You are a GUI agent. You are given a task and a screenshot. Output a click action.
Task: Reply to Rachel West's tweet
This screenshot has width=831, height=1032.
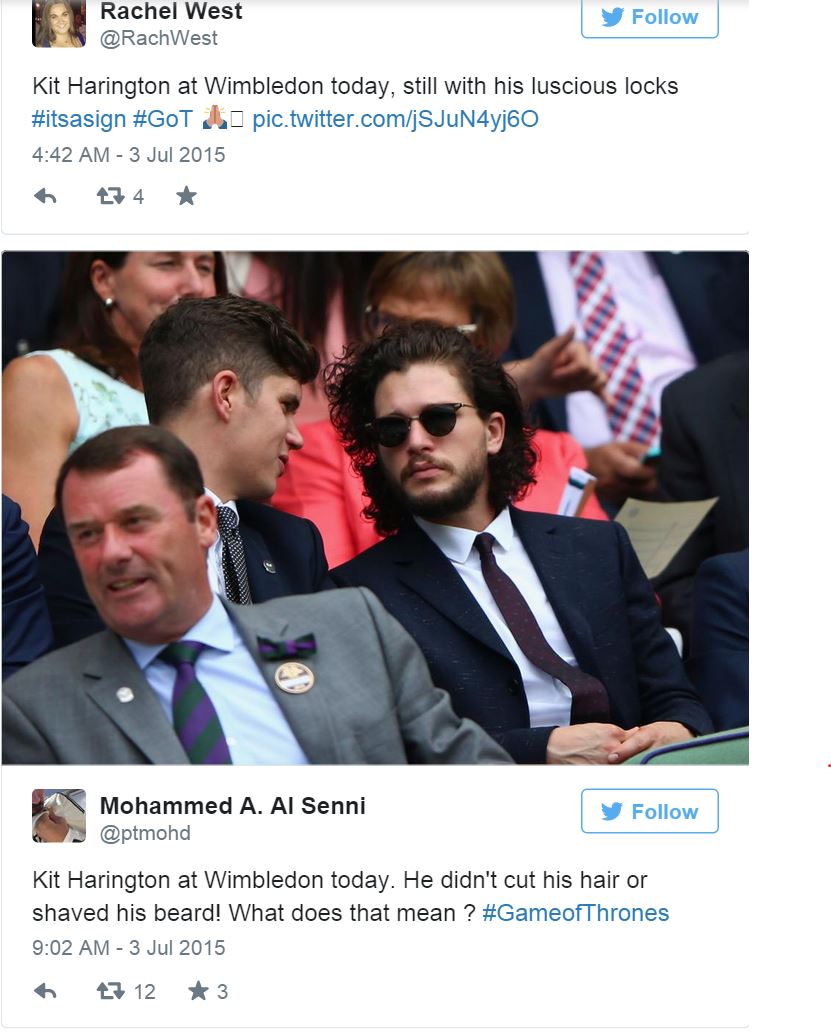45,196
